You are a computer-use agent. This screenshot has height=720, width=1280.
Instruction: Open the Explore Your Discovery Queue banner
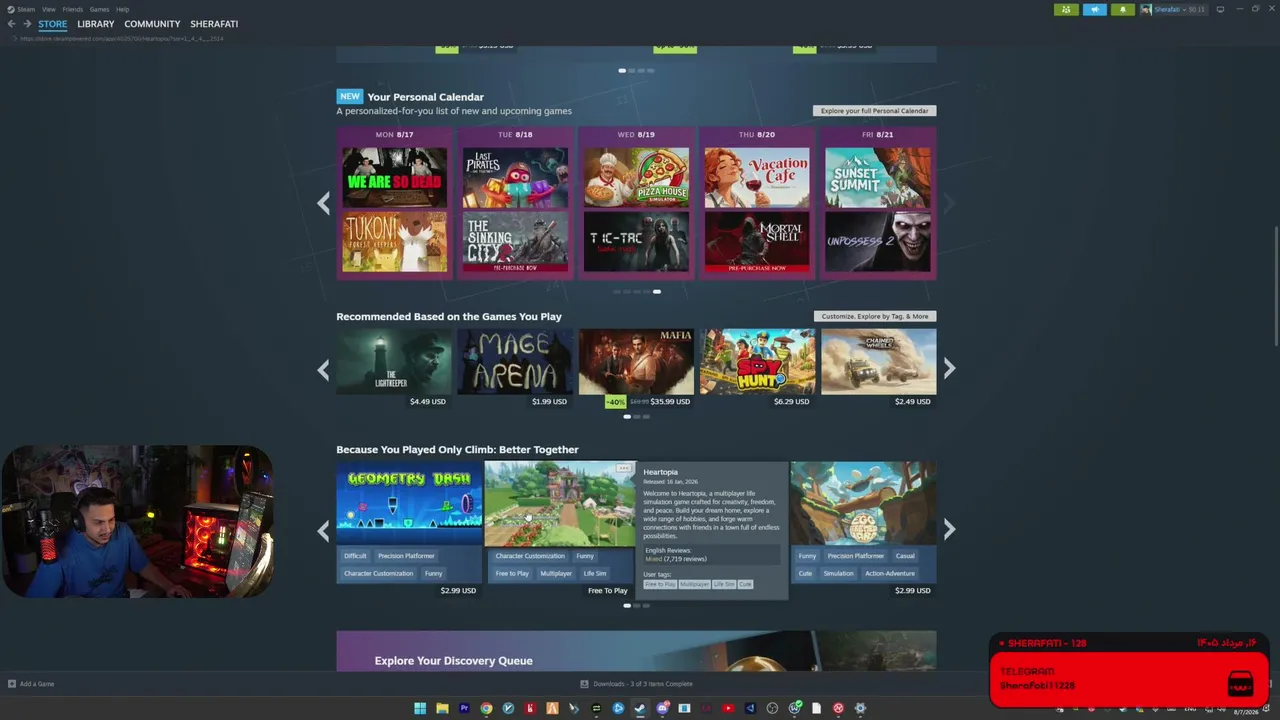coord(636,651)
